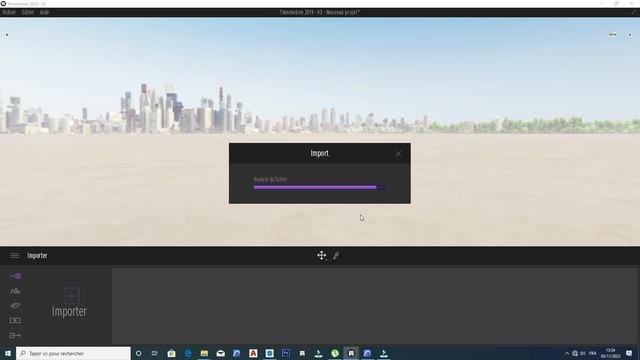Image resolution: width=640 pixels, height=360 pixels.
Task: Expand the right scenegraph panel arrow
Action: click(x=630, y=35)
